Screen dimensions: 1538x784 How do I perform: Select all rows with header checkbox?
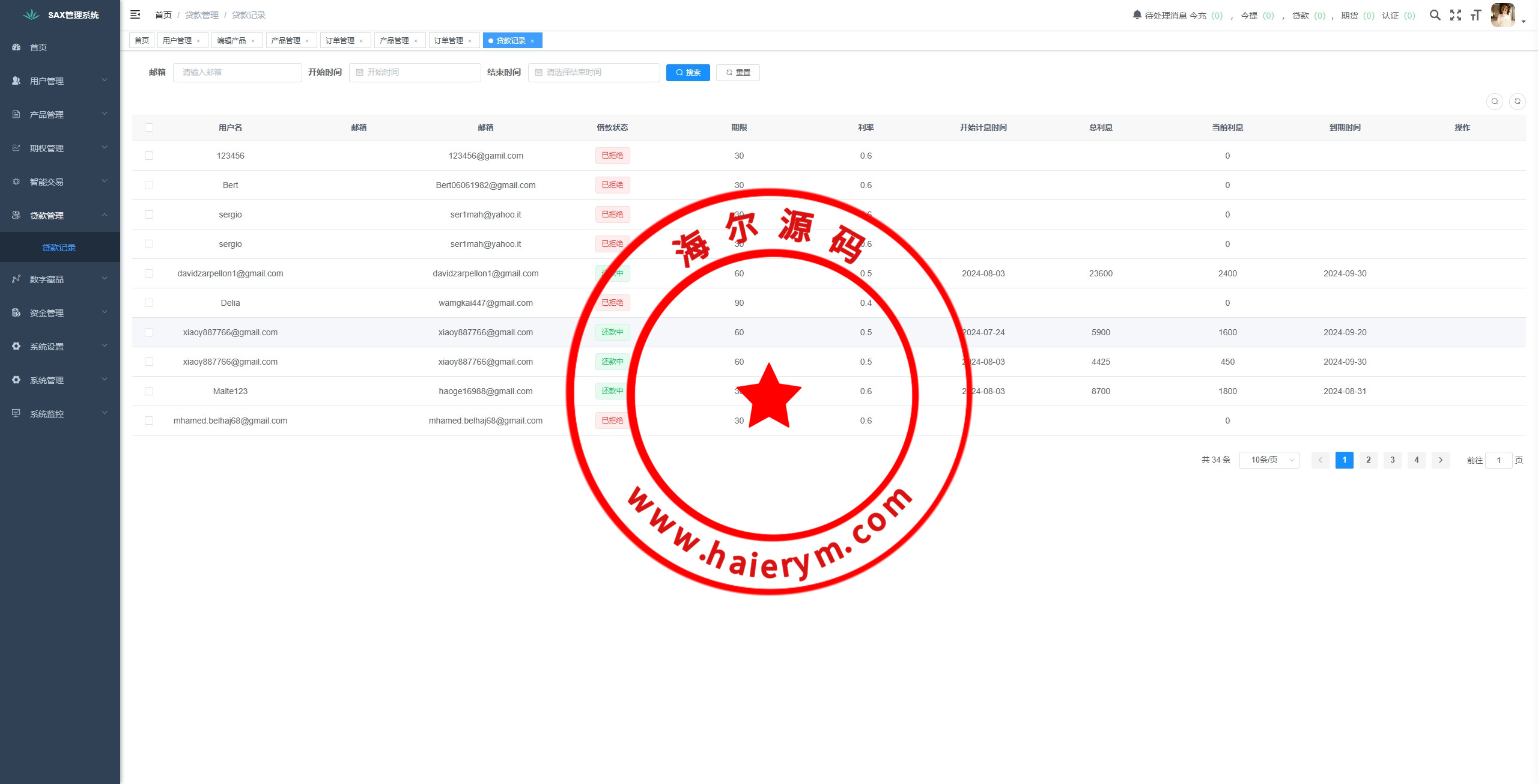(x=149, y=127)
